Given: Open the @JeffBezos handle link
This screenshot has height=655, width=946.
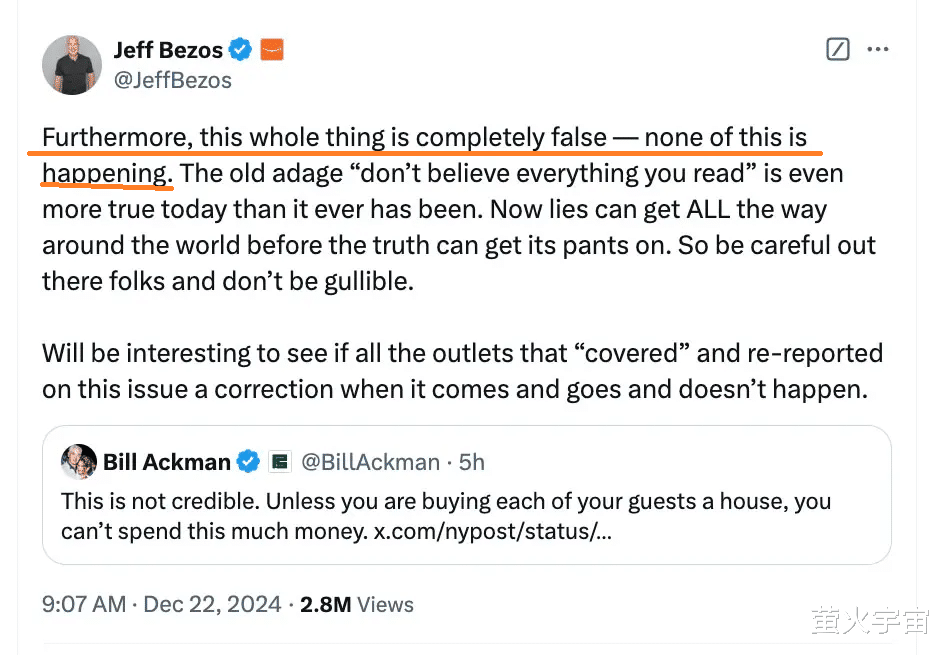Looking at the screenshot, I should coord(173,80).
